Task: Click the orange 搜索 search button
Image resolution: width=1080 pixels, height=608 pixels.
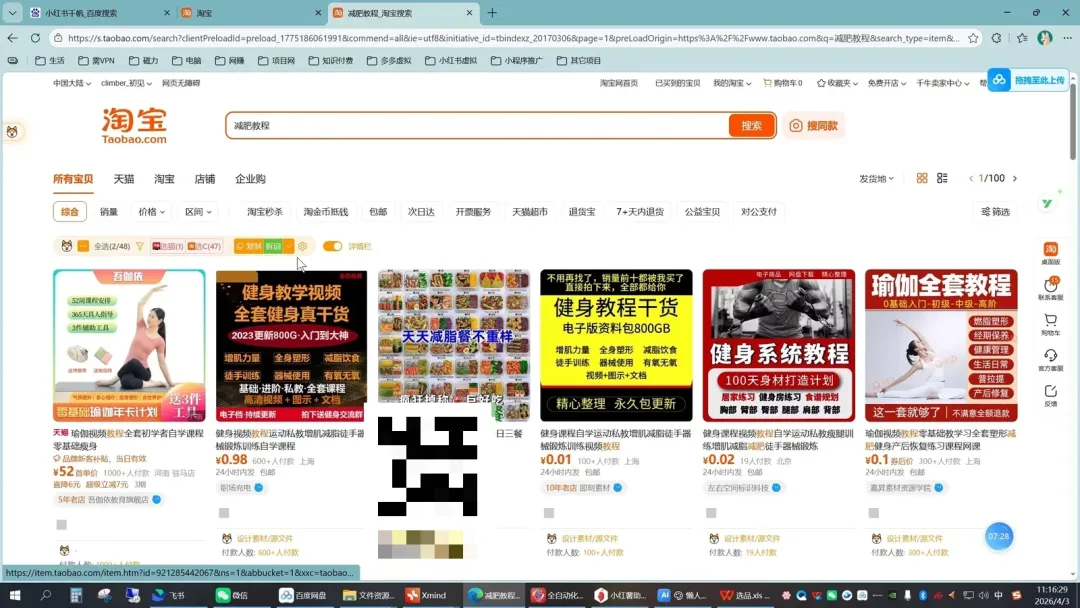Action: coord(751,126)
